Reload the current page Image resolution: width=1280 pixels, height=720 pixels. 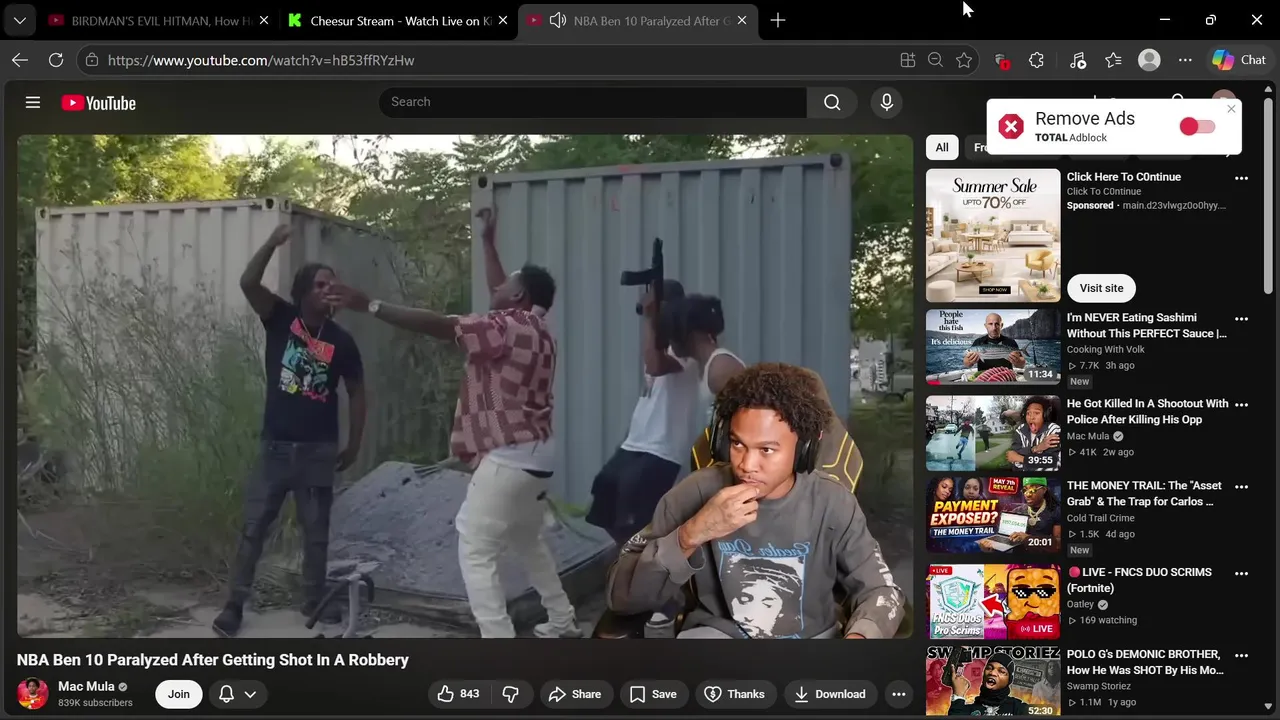56,60
